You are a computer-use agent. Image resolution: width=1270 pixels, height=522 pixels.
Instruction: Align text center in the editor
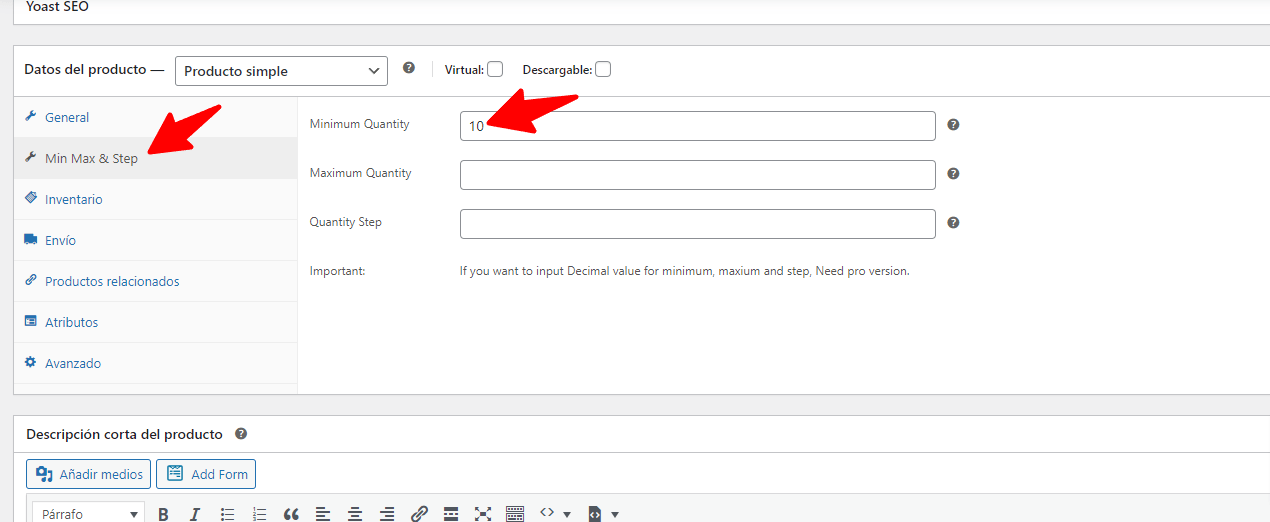click(x=355, y=514)
